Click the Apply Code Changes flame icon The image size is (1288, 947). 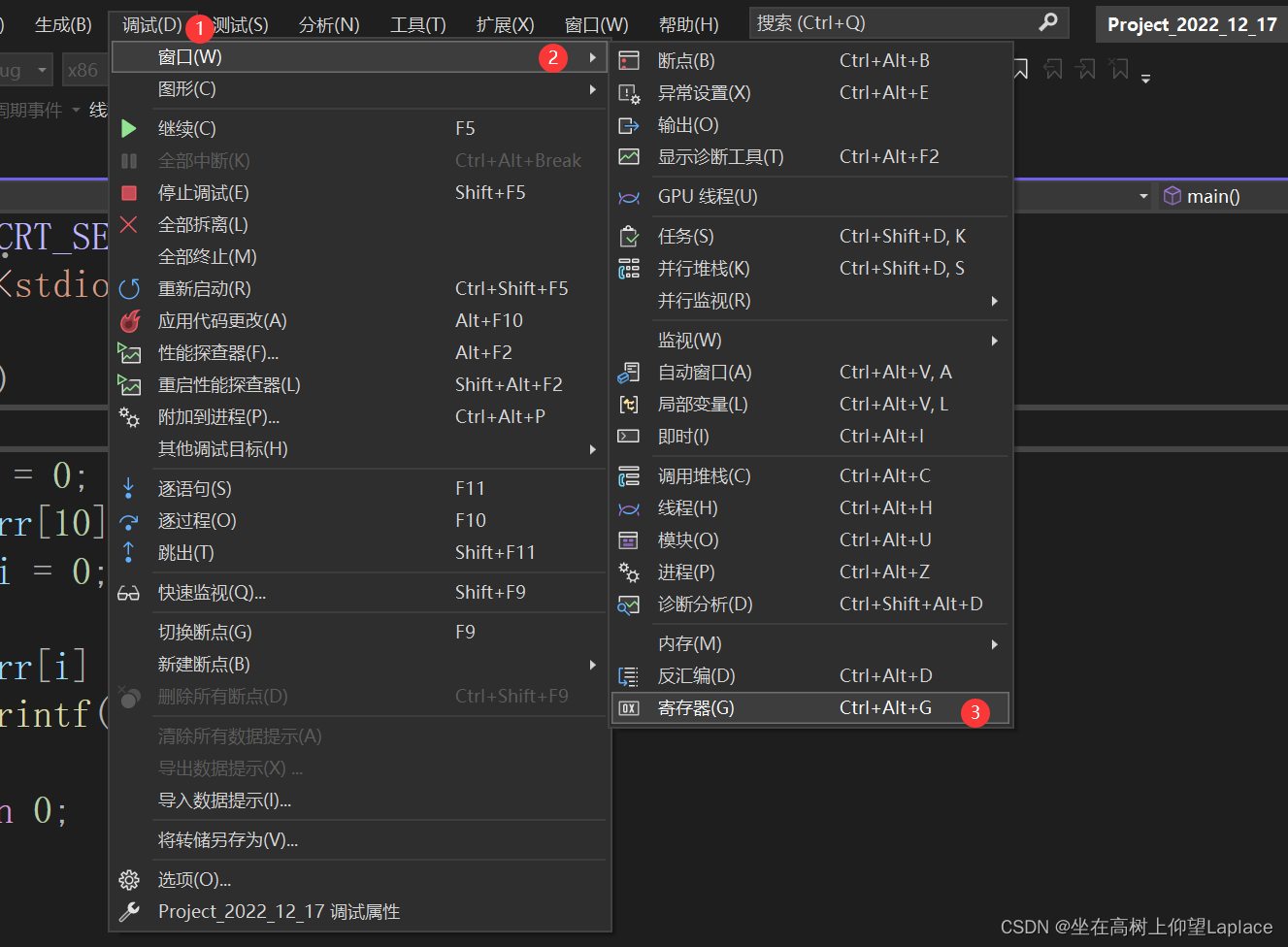(129, 320)
